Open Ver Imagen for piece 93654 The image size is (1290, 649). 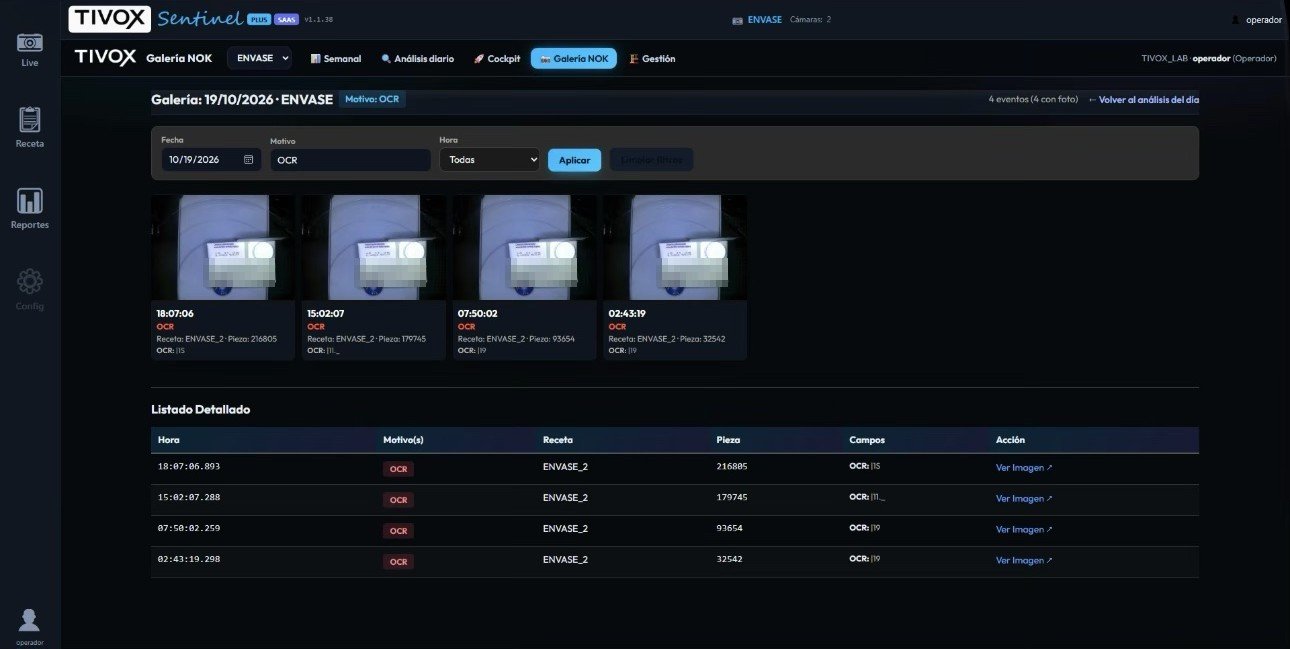tap(1024, 530)
